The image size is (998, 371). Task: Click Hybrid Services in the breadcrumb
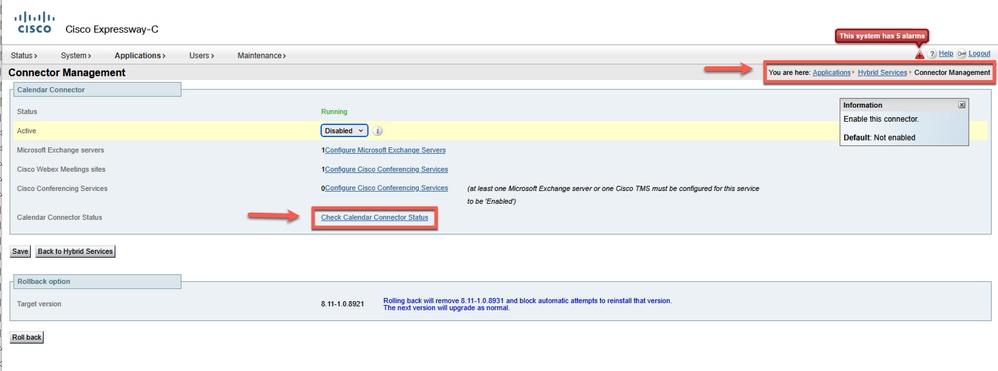882,73
